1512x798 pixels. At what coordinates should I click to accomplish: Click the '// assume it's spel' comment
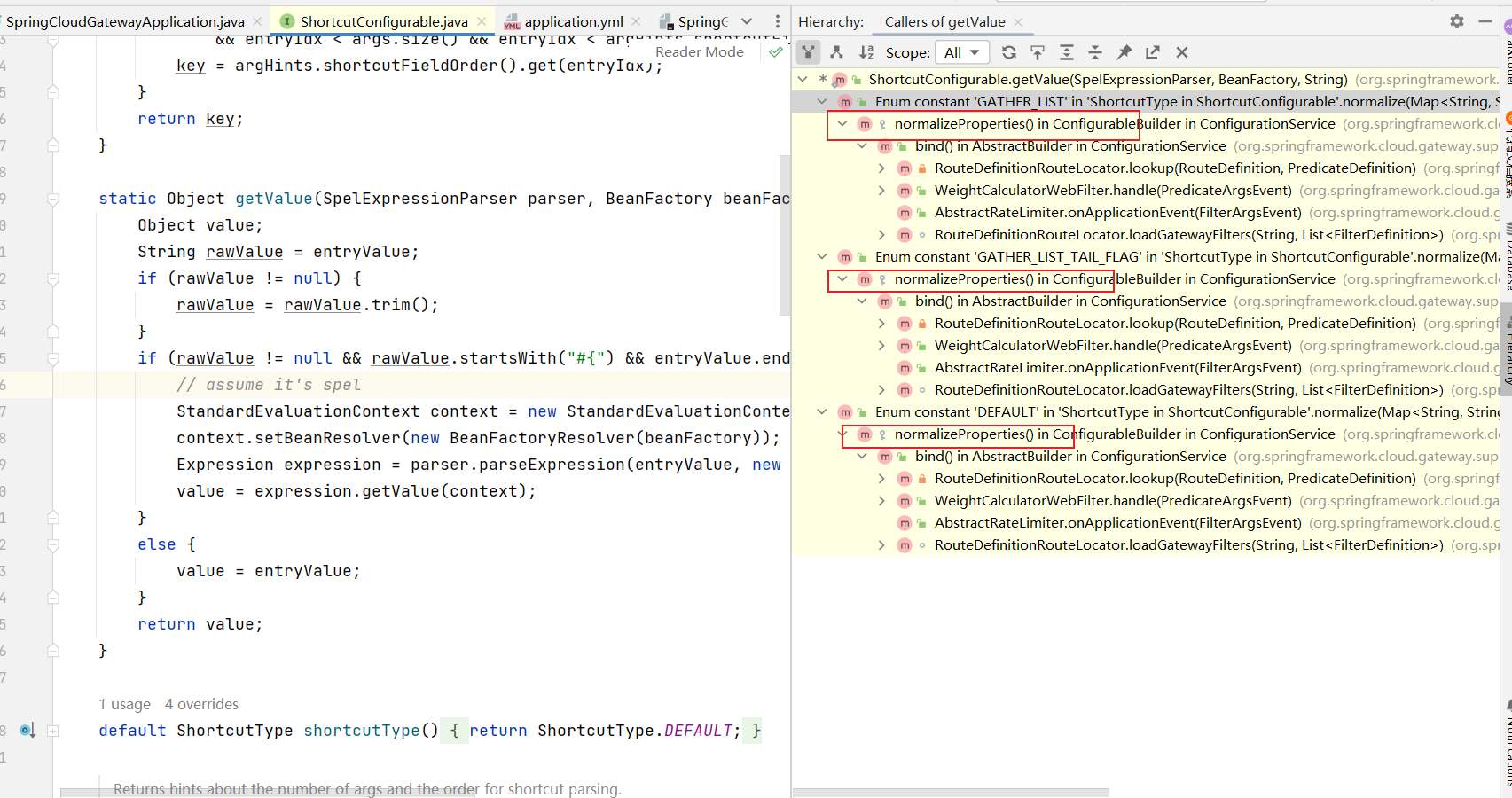click(x=269, y=385)
